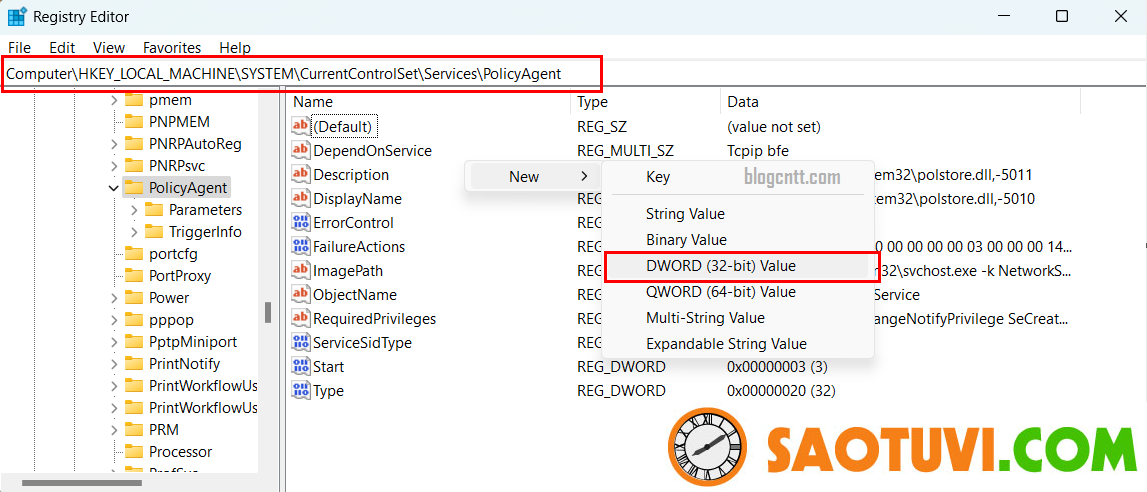
Task: Click the TriggerInfo folder icon
Action: point(154,232)
